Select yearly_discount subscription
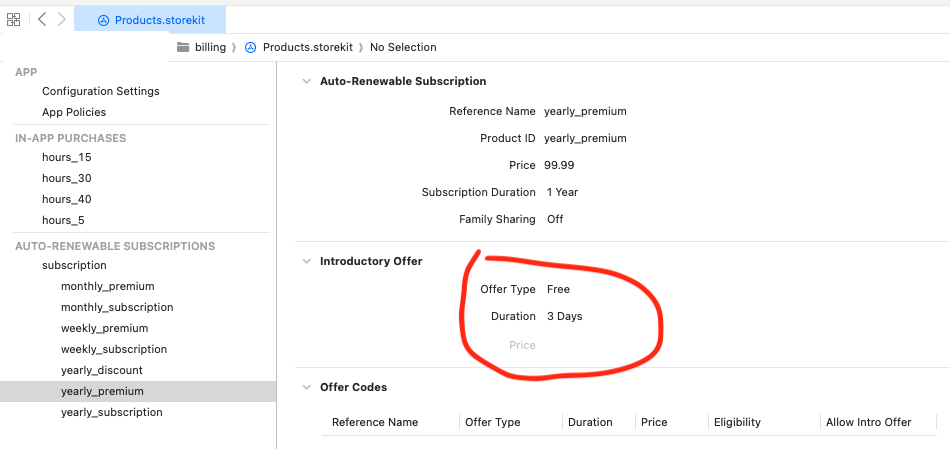The height and width of the screenshot is (449, 950). pyautogui.click(x=101, y=370)
